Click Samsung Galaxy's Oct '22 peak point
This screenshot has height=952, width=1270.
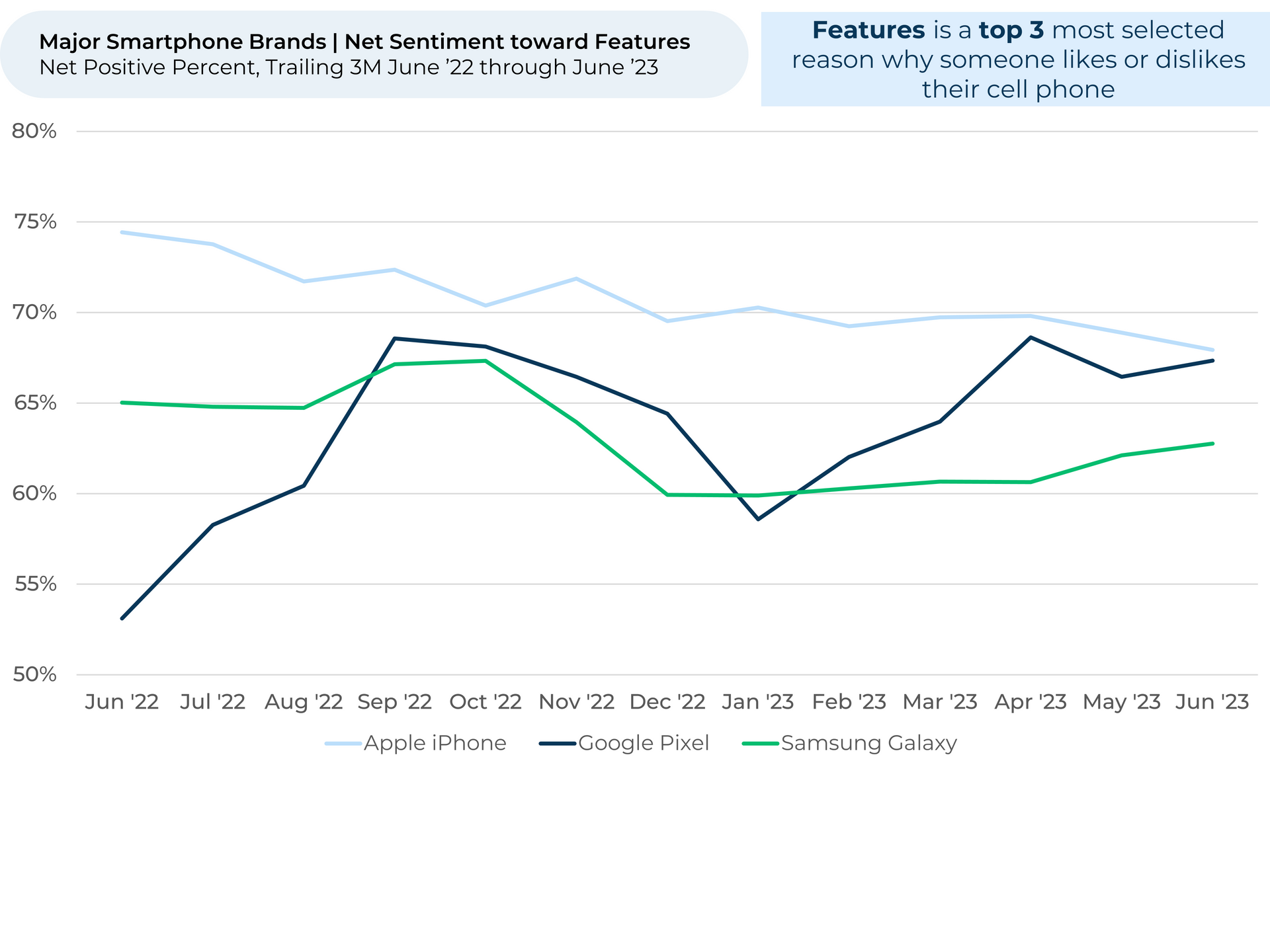[x=486, y=361]
